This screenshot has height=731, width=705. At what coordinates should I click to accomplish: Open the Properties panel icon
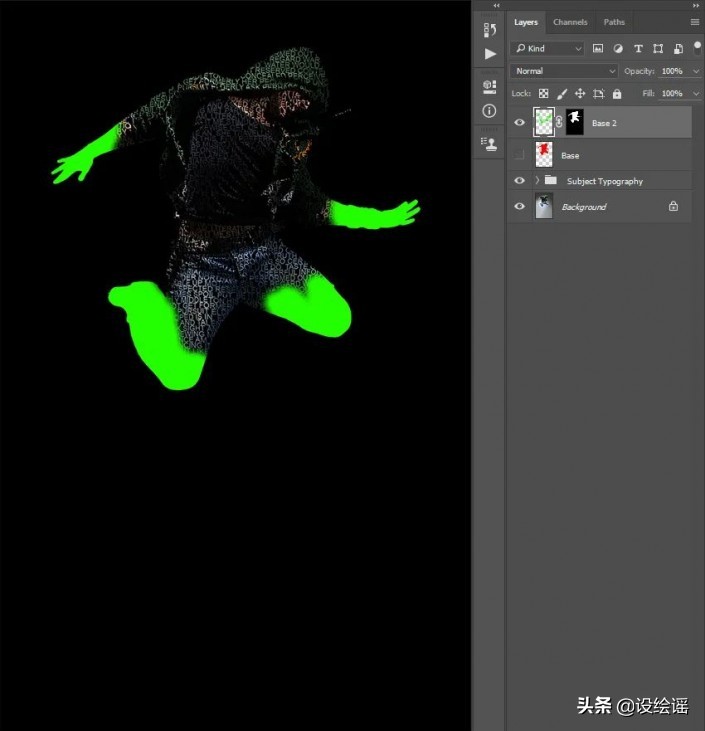coord(489,87)
